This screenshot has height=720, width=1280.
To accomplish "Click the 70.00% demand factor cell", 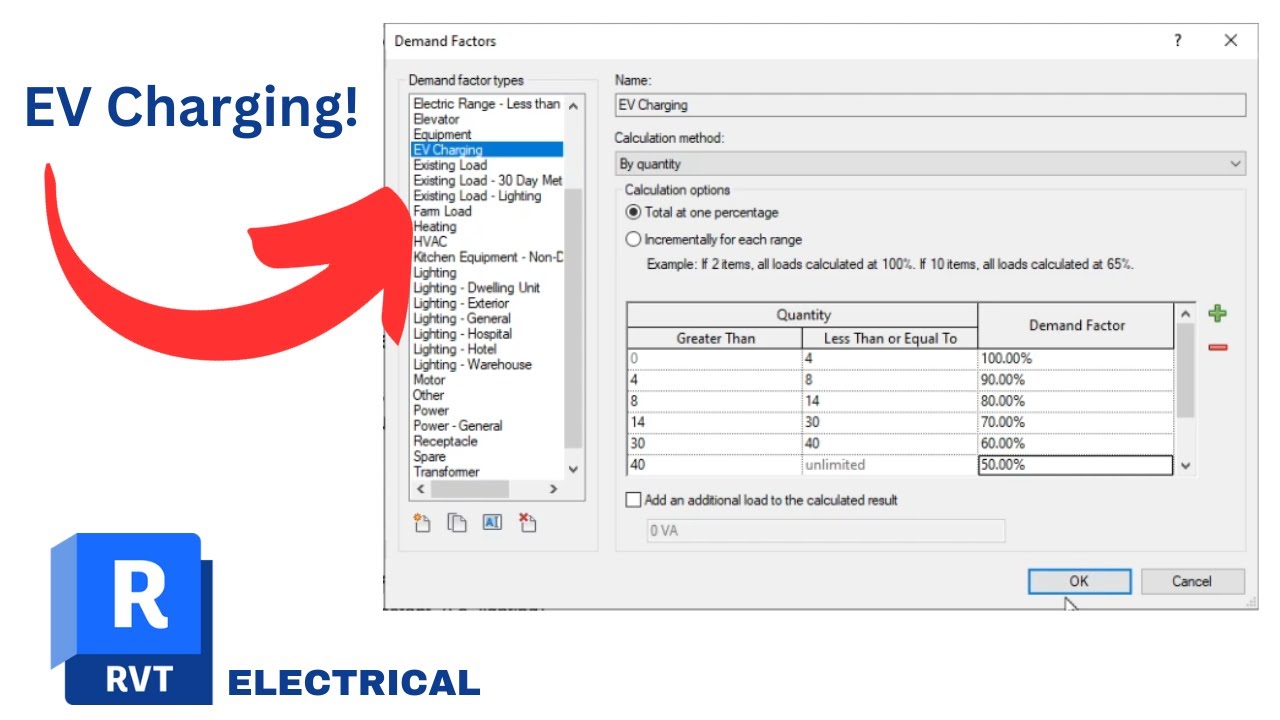I will tap(1075, 422).
